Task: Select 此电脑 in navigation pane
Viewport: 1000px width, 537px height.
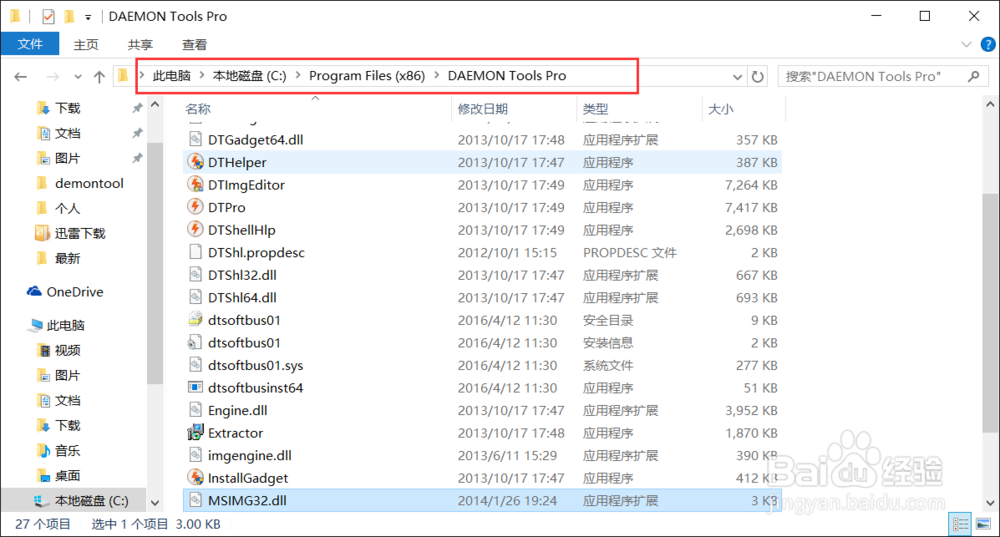Action: tap(65, 325)
